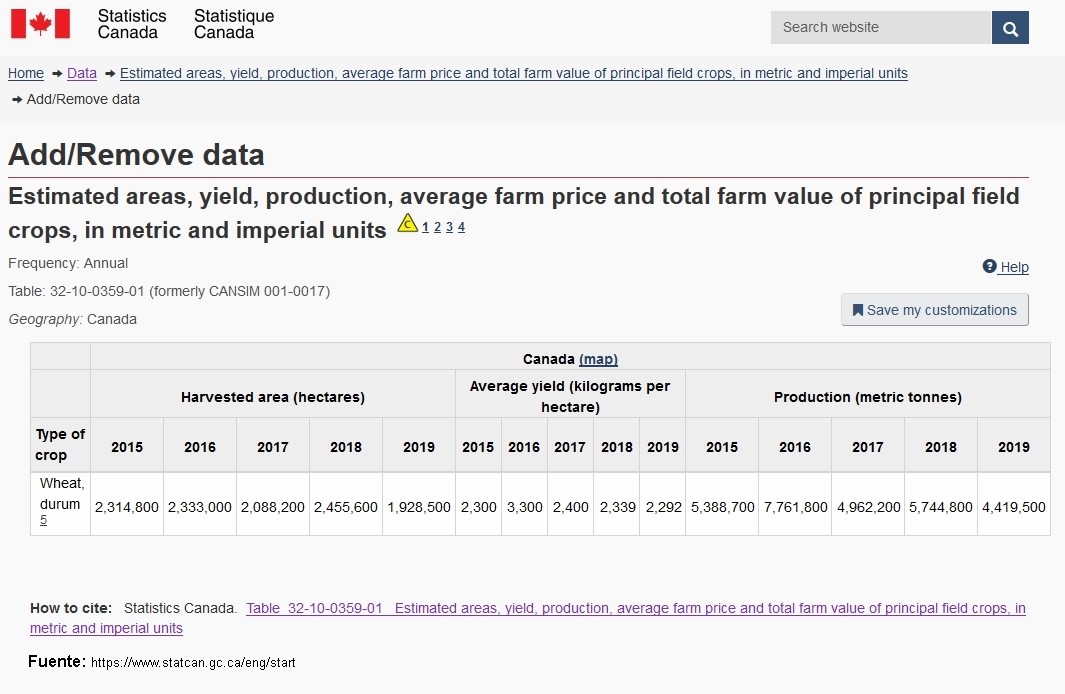Click the magnifier search button
Screen dimensions: 1065x694
[1010, 28]
